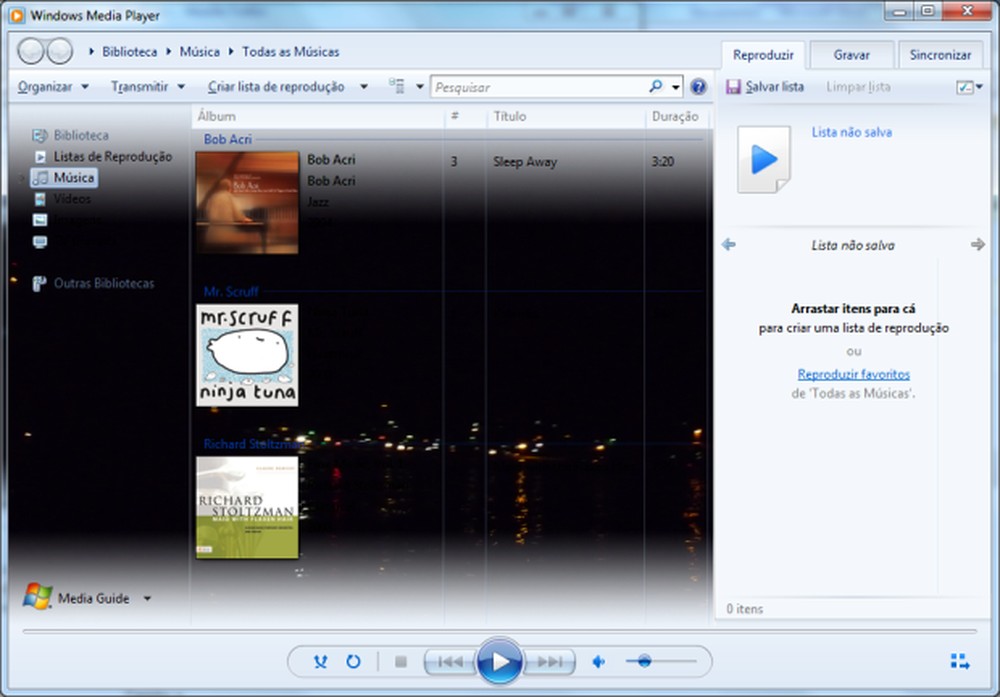
Task: Open the Mr. Scruff Ninja Tuna album cover
Action: point(246,354)
